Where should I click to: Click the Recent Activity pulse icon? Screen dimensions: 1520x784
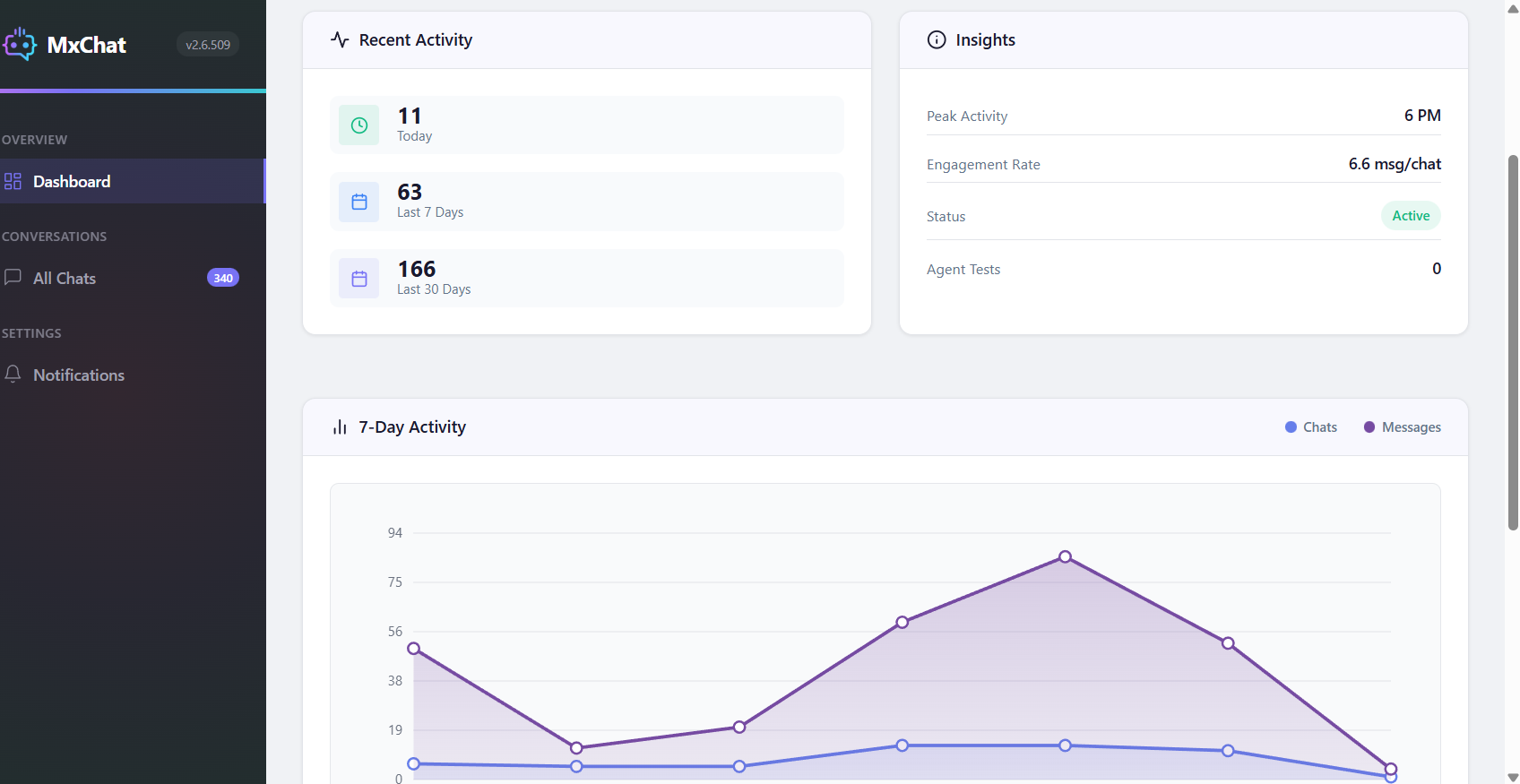coord(340,39)
